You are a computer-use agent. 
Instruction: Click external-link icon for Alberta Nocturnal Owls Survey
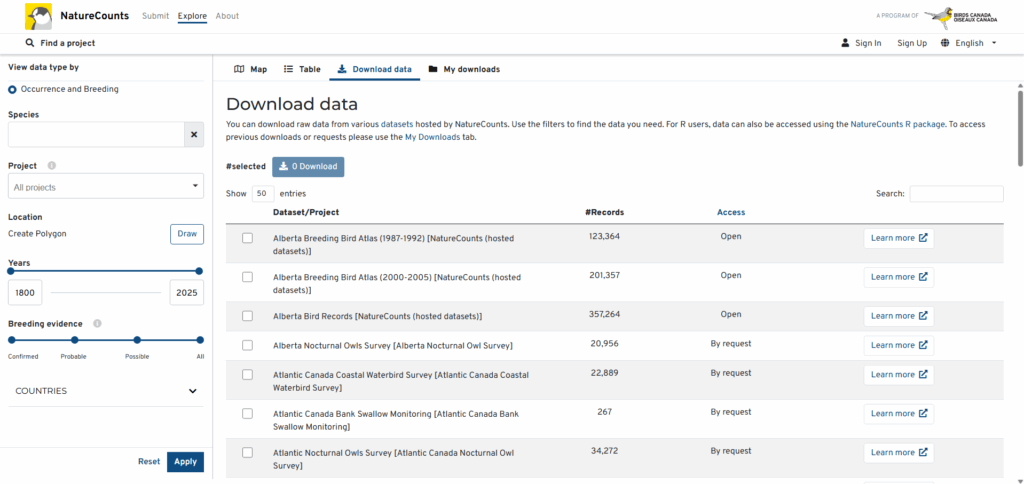pyautogui.click(x=923, y=346)
